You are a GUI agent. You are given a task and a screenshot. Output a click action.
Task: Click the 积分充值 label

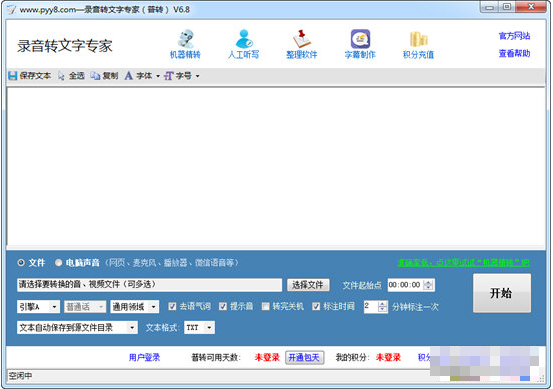418,55
